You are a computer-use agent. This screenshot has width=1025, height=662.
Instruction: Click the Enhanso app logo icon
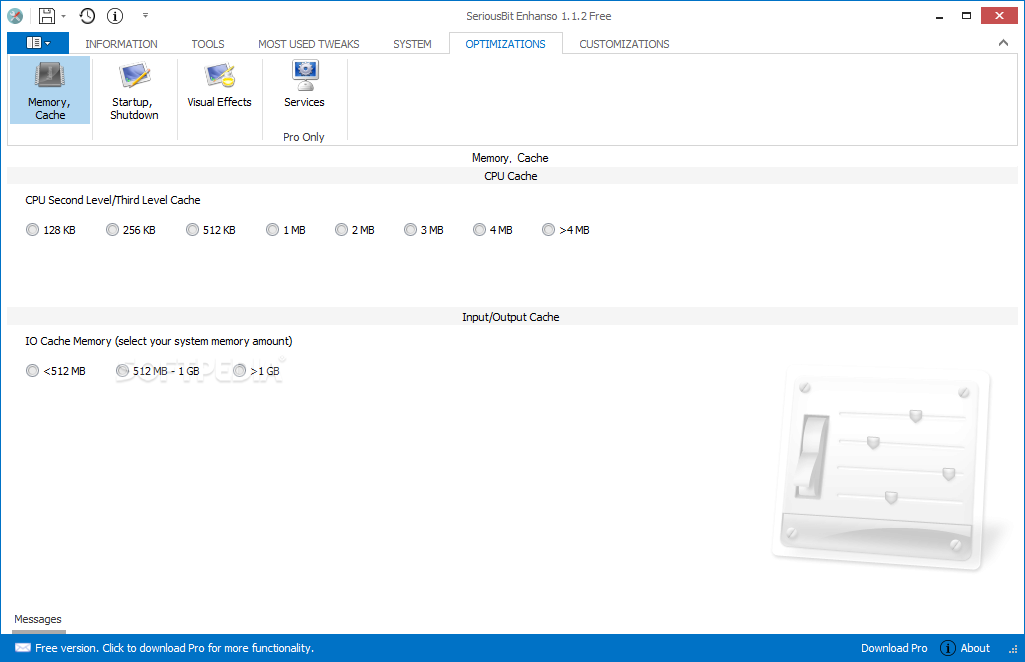pos(15,16)
